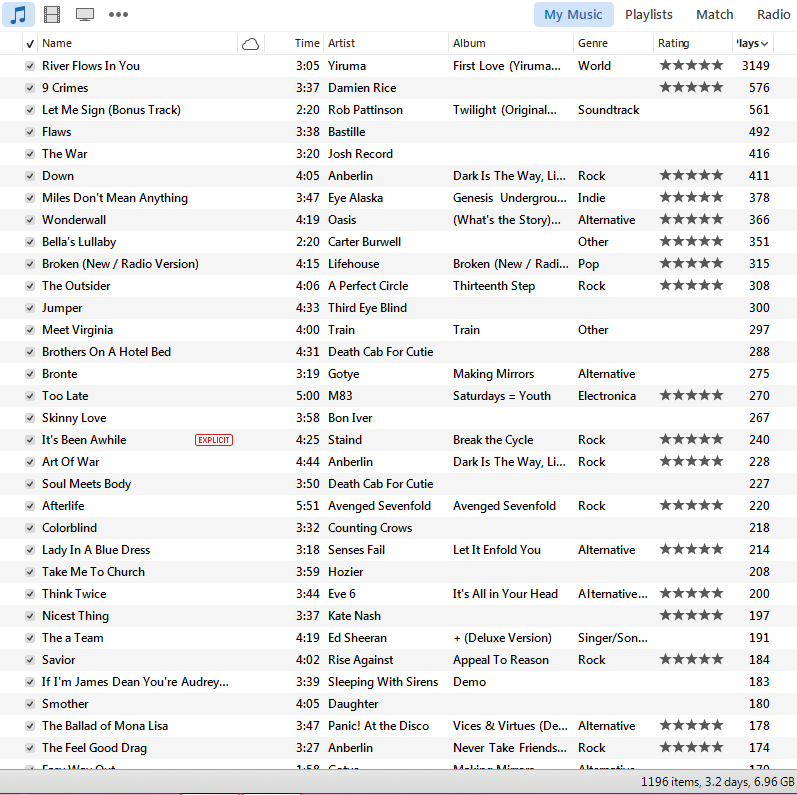Uncheck the 9 Crimes song checkbox
The width and height of the screenshot is (797, 795).
click(30, 88)
